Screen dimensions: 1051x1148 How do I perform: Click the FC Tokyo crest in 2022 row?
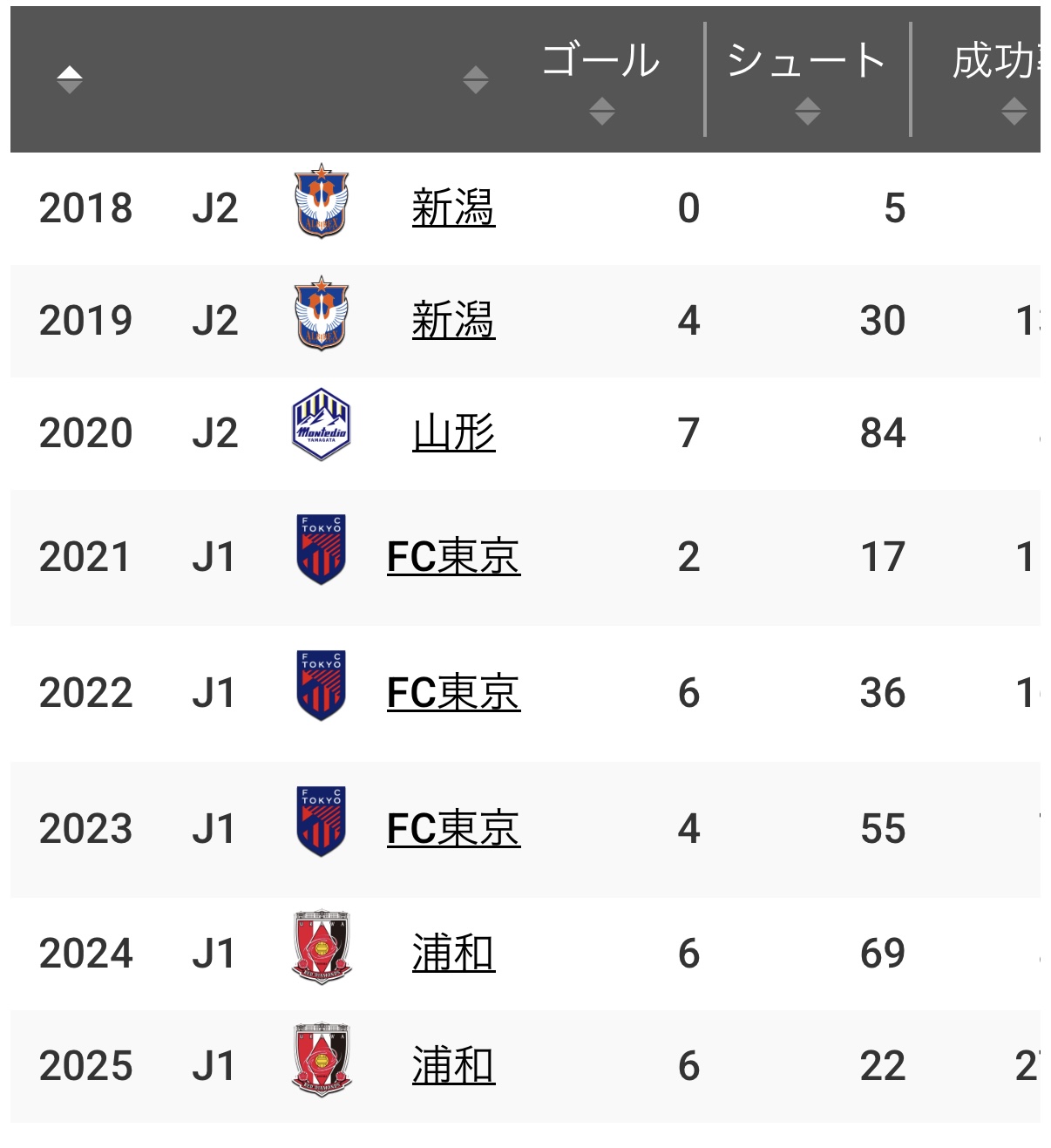(322, 685)
